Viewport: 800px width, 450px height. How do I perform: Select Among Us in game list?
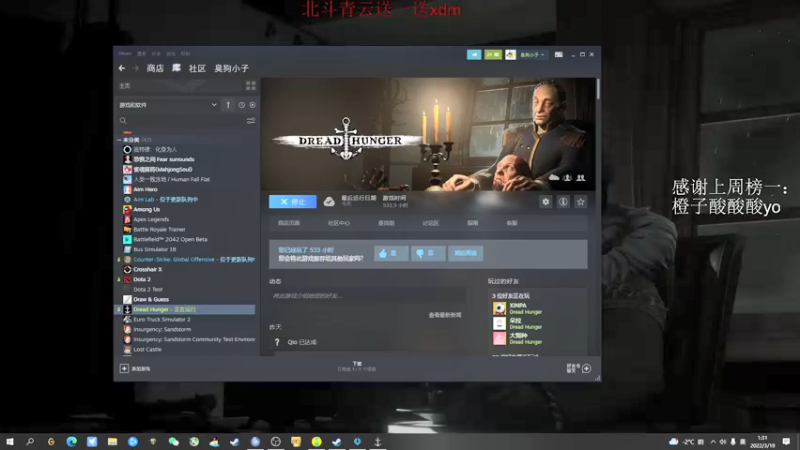(146, 209)
